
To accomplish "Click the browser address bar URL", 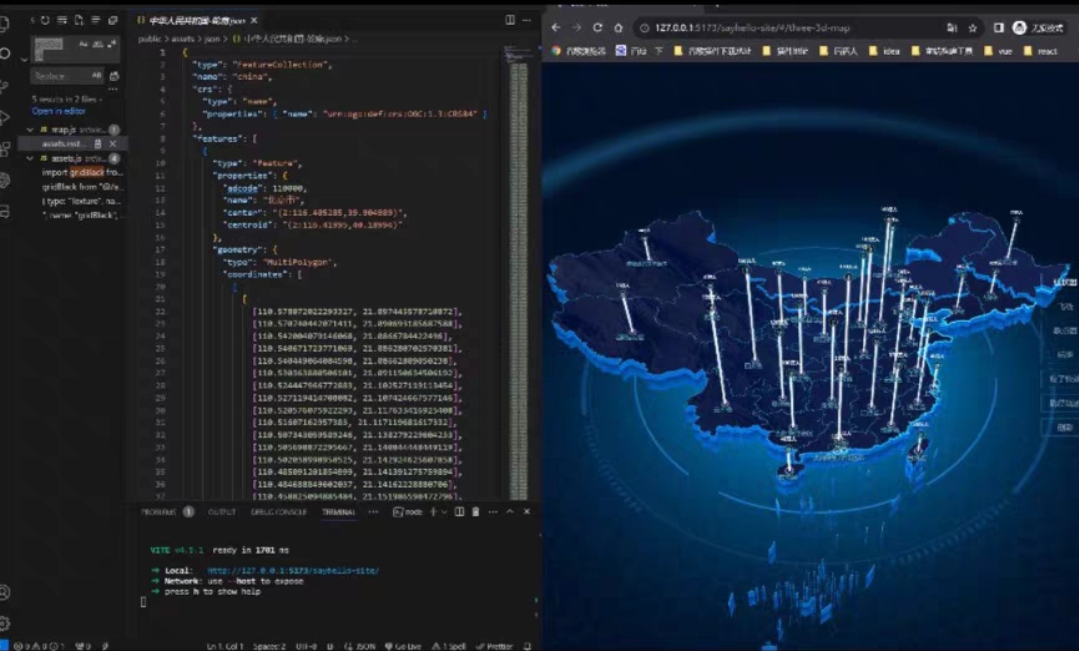I will (752, 28).
